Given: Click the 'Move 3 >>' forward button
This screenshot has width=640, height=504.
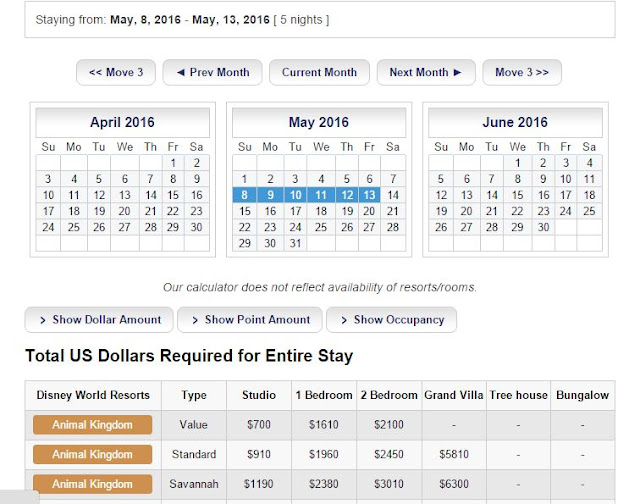Looking at the screenshot, I should (521, 73).
